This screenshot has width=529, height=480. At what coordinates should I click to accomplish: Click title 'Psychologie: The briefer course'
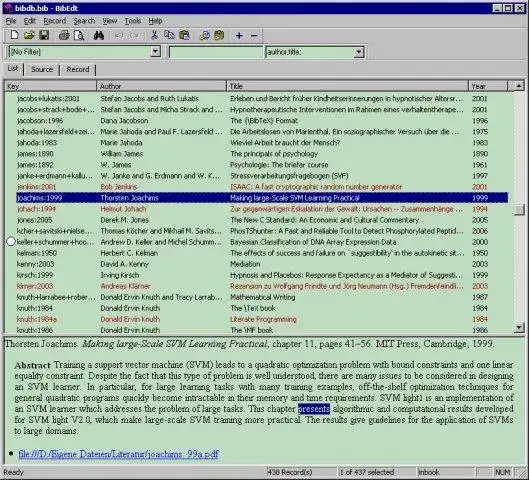tap(279, 165)
